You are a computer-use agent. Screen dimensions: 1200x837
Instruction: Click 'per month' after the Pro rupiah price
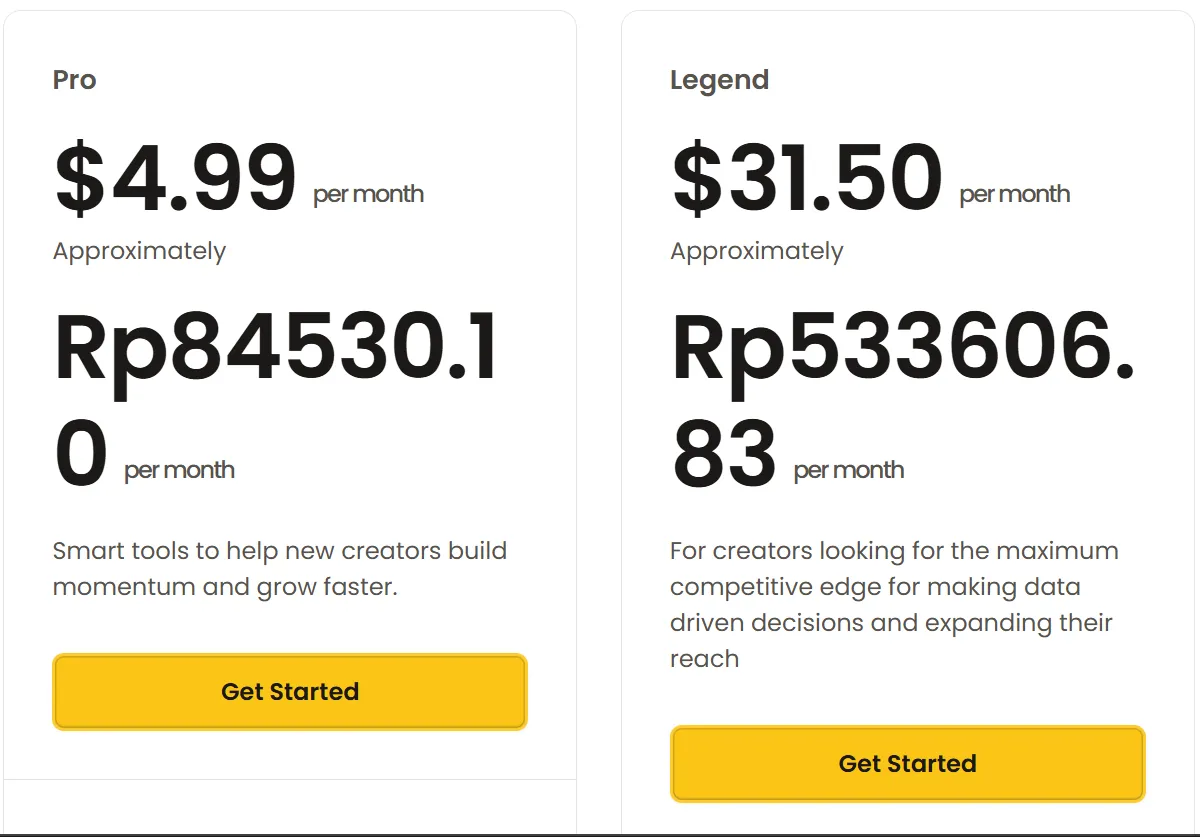coord(179,470)
